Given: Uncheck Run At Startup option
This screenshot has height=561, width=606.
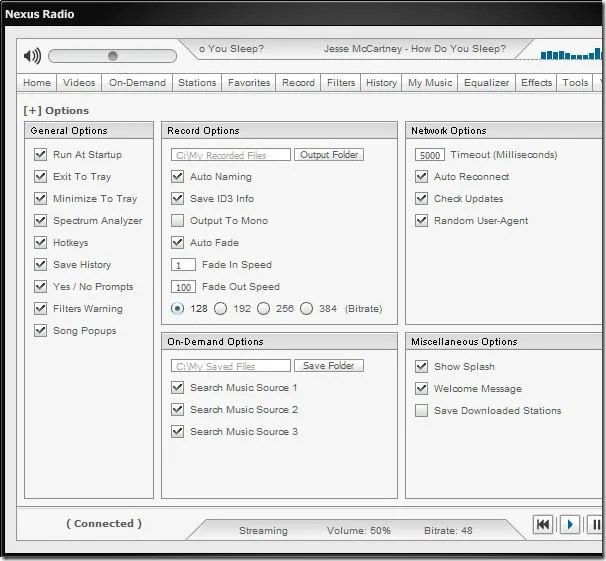Looking at the screenshot, I should pos(41,155).
